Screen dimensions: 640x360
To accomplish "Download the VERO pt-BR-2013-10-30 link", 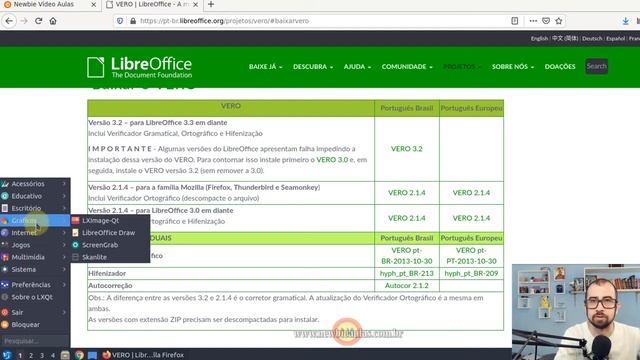I will coord(407,256).
